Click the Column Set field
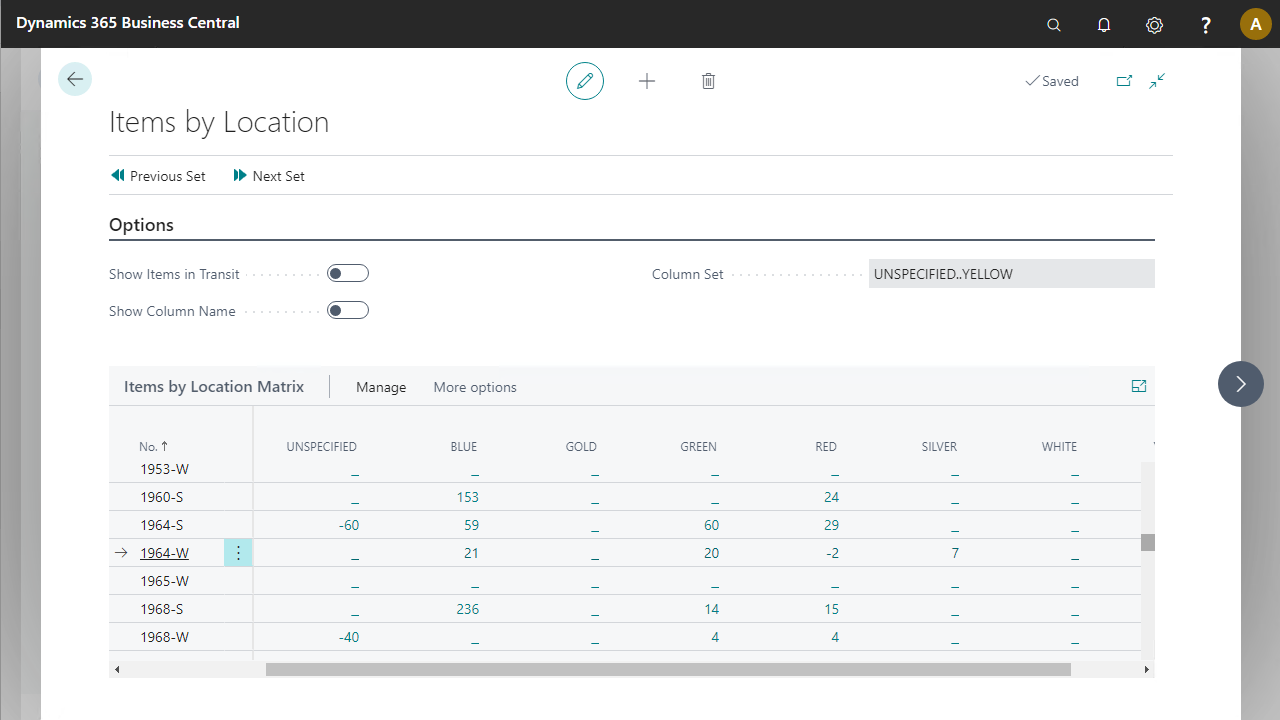Image resolution: width=1280 pixels, height=720 pixels. coord(1012,274)
